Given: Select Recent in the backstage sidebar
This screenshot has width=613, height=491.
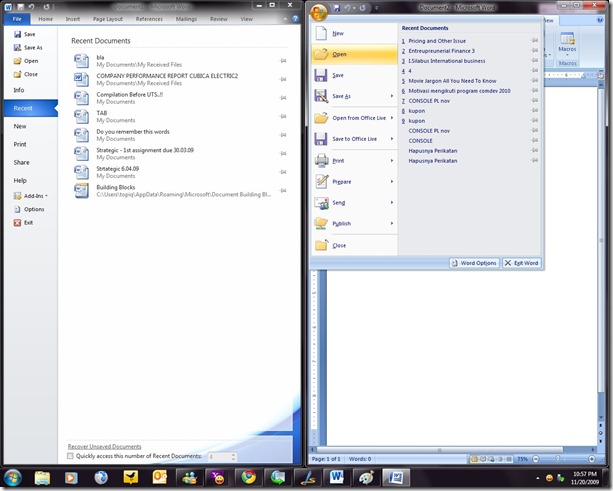Looking at the screenshot, I should pyautogui.click(x=30, y=108).
